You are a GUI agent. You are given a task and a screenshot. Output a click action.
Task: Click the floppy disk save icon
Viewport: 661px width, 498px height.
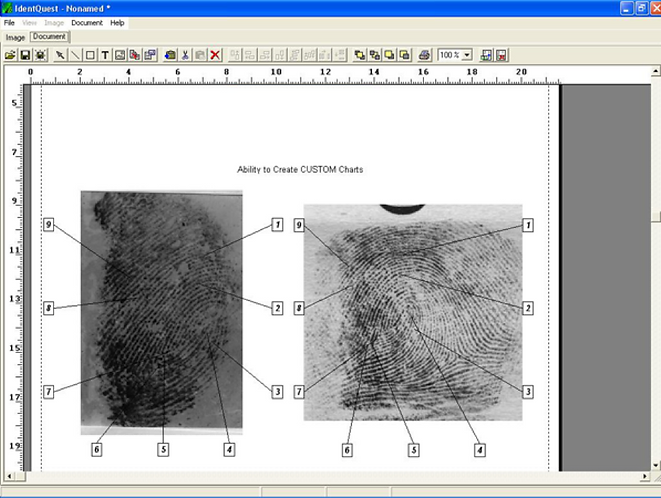point(25,55)
